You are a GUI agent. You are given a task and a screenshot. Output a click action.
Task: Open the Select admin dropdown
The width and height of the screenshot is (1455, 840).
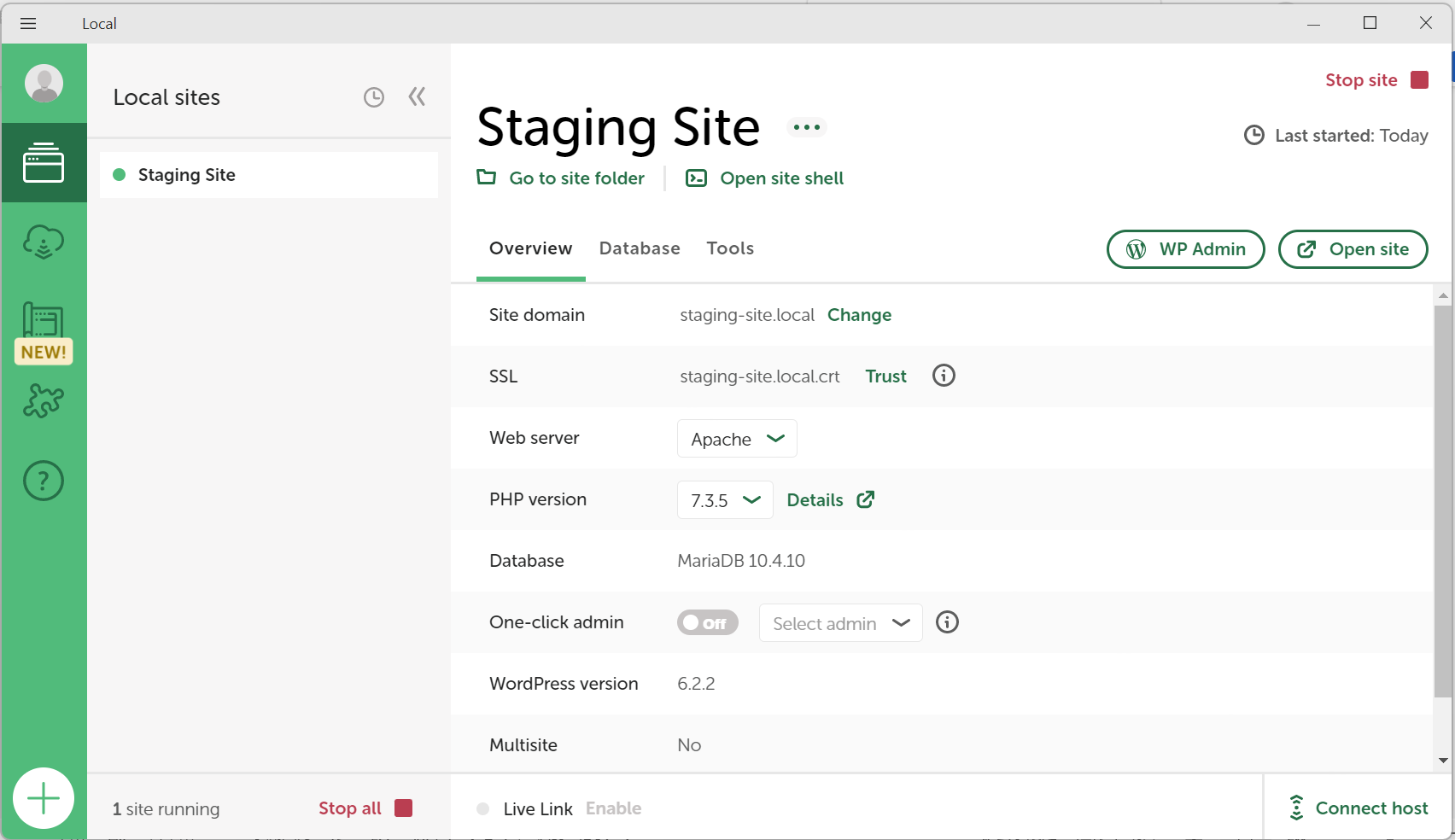click(x=841, y=623)
